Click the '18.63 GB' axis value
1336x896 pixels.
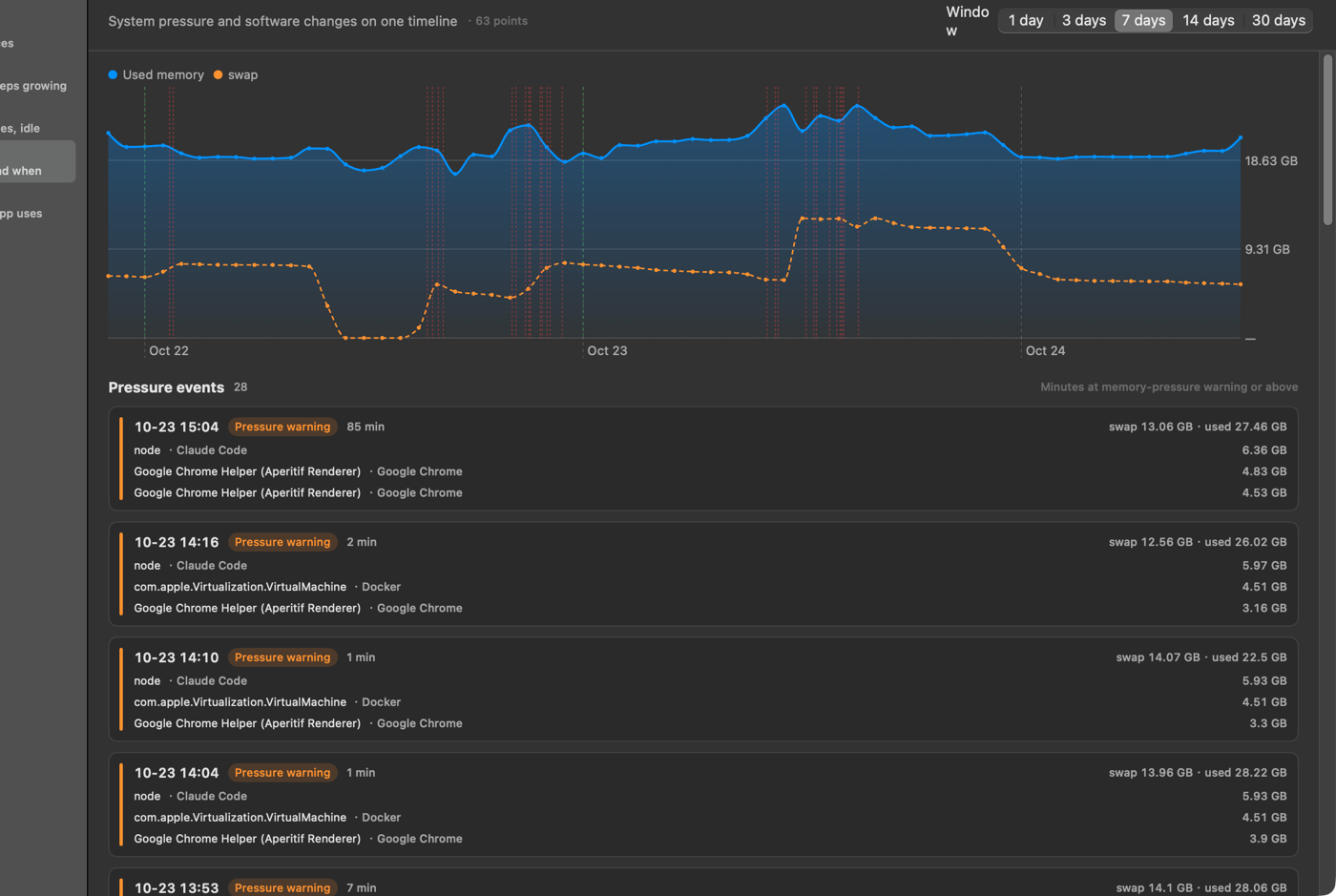(1271, 161)
